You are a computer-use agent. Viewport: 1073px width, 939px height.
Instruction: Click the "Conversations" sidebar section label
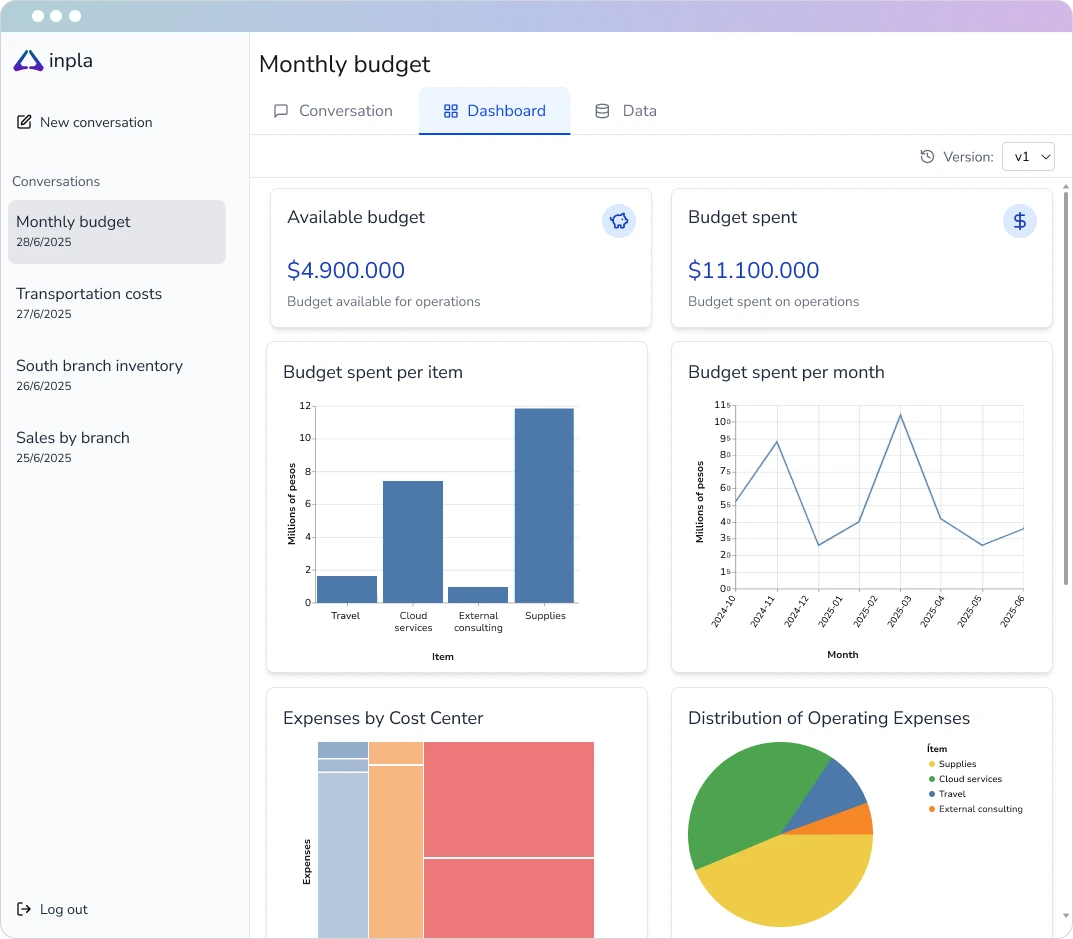coord(56,181)
